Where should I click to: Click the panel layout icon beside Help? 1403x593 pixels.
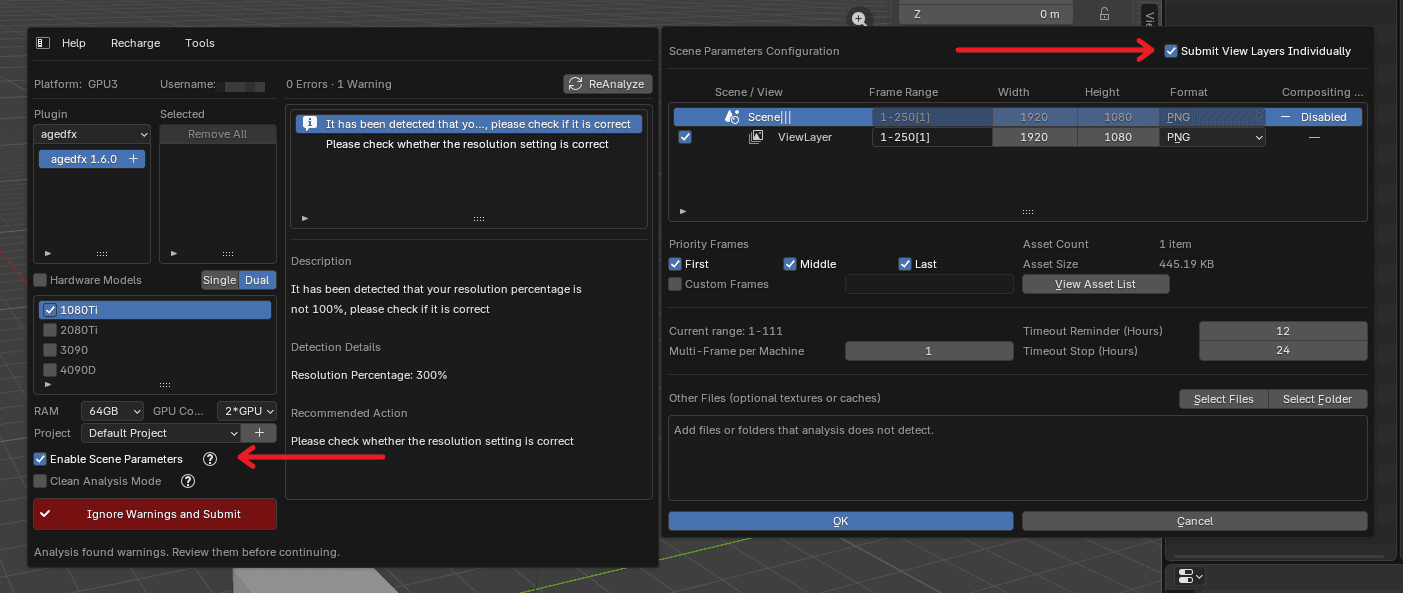pos(43,43)
